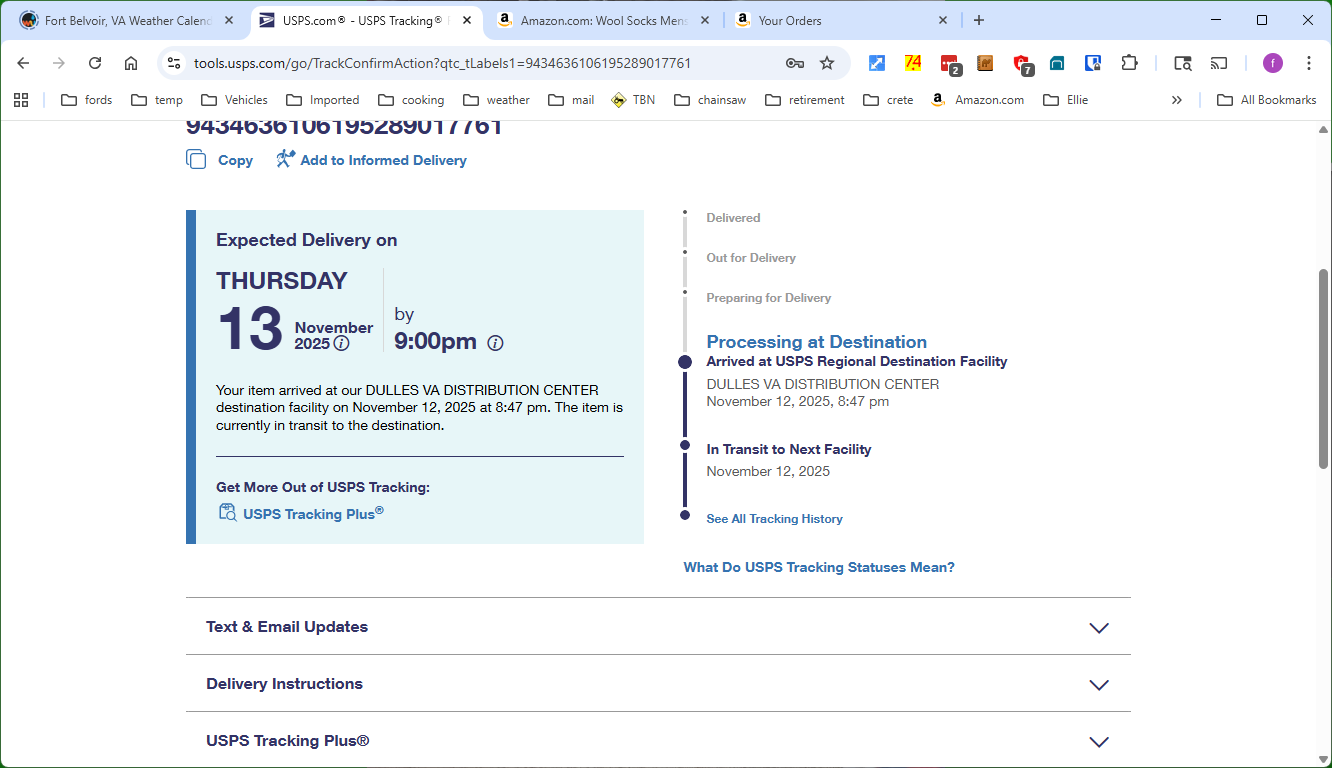Click the info icon beside the 2025 date
1332x768 pixels.
[341, 344]
